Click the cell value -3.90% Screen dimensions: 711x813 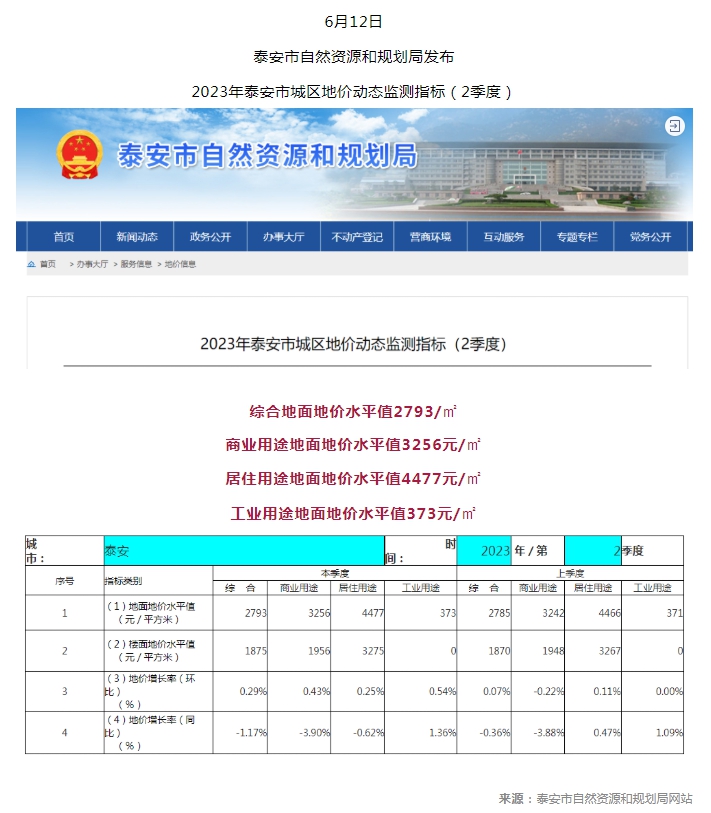pyautogui.click(x=315, y=733)
